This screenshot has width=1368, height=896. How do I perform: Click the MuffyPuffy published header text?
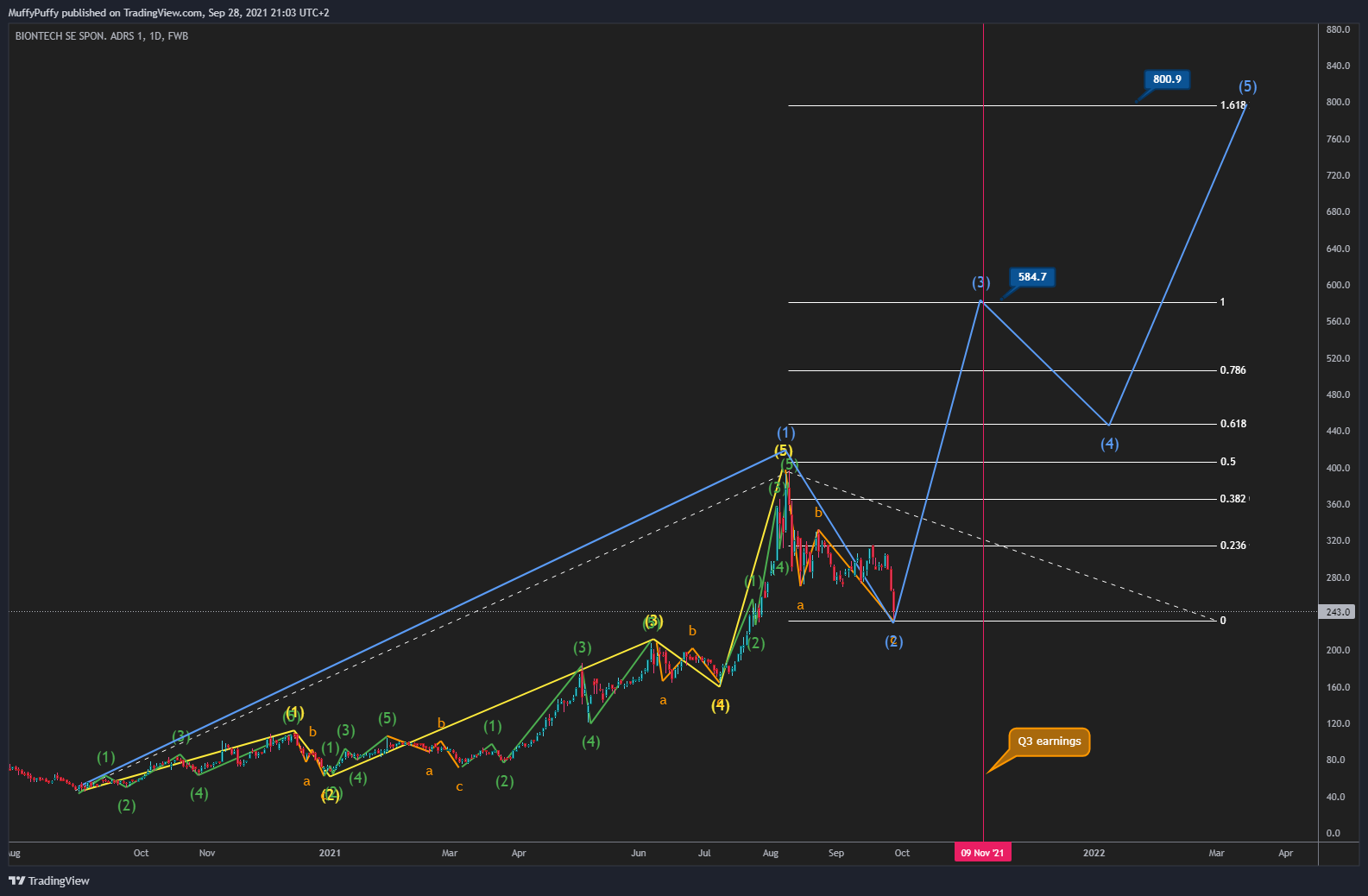pos(168,13)
